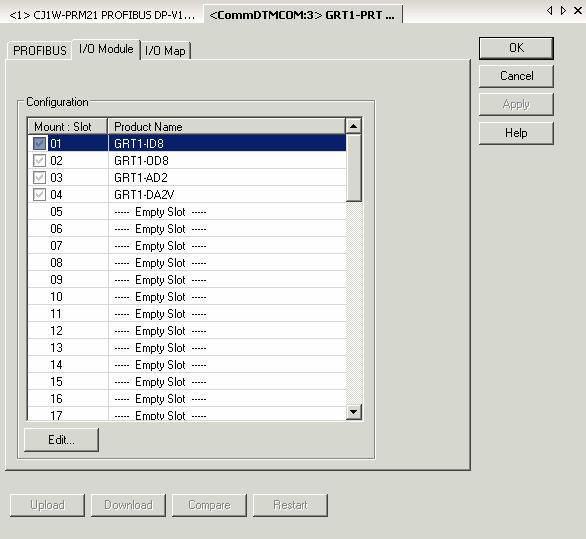Select Empty Slot row 12
This screenshot has width=586, height=539.
[187, 331]
